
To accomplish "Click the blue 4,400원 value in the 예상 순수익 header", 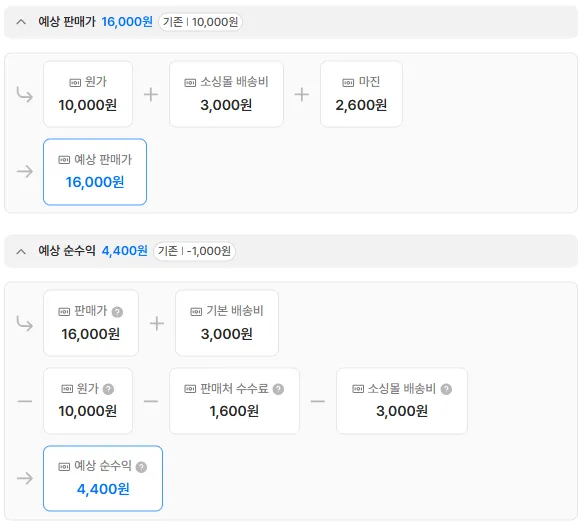I will click(124, 251).
